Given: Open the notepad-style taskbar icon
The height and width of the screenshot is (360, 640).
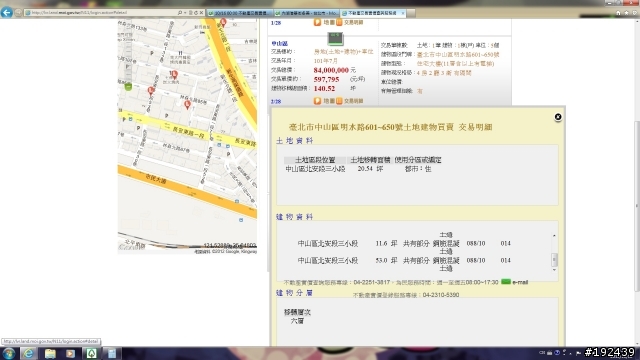Looking at the screenshot, I should [112, 353].
